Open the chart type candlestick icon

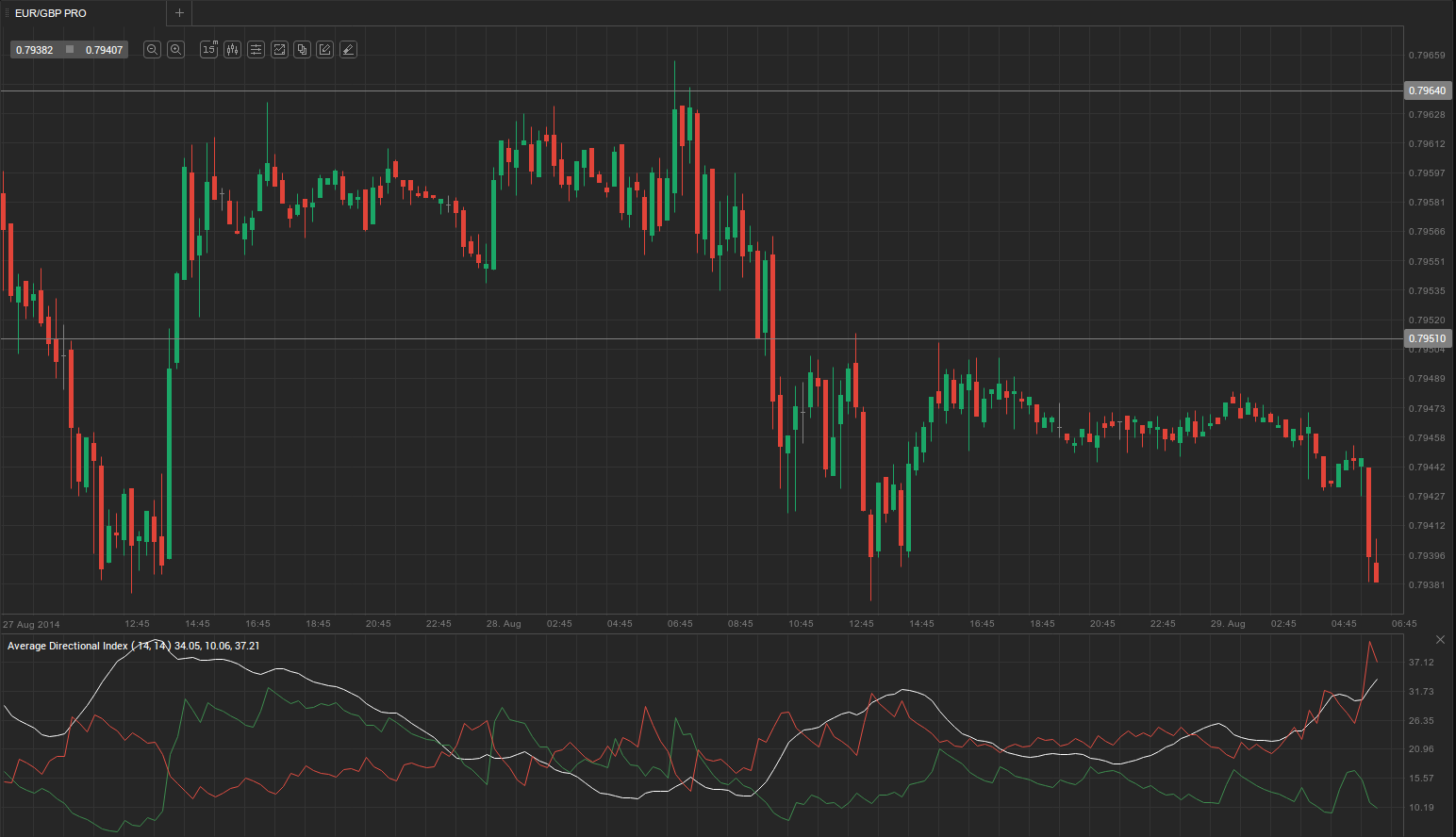(x=232, y=49)
